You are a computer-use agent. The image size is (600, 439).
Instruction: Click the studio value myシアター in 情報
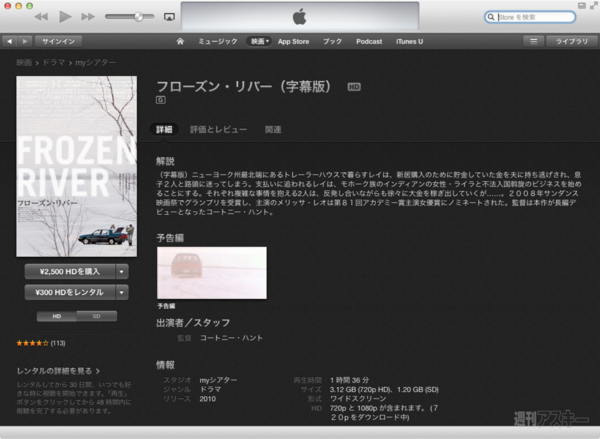[x=218, y=380]
